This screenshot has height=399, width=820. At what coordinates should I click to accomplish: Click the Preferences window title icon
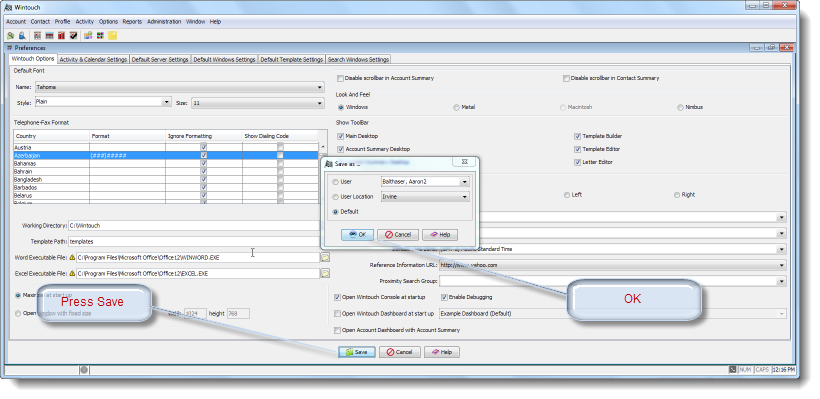tap(10, 48)
